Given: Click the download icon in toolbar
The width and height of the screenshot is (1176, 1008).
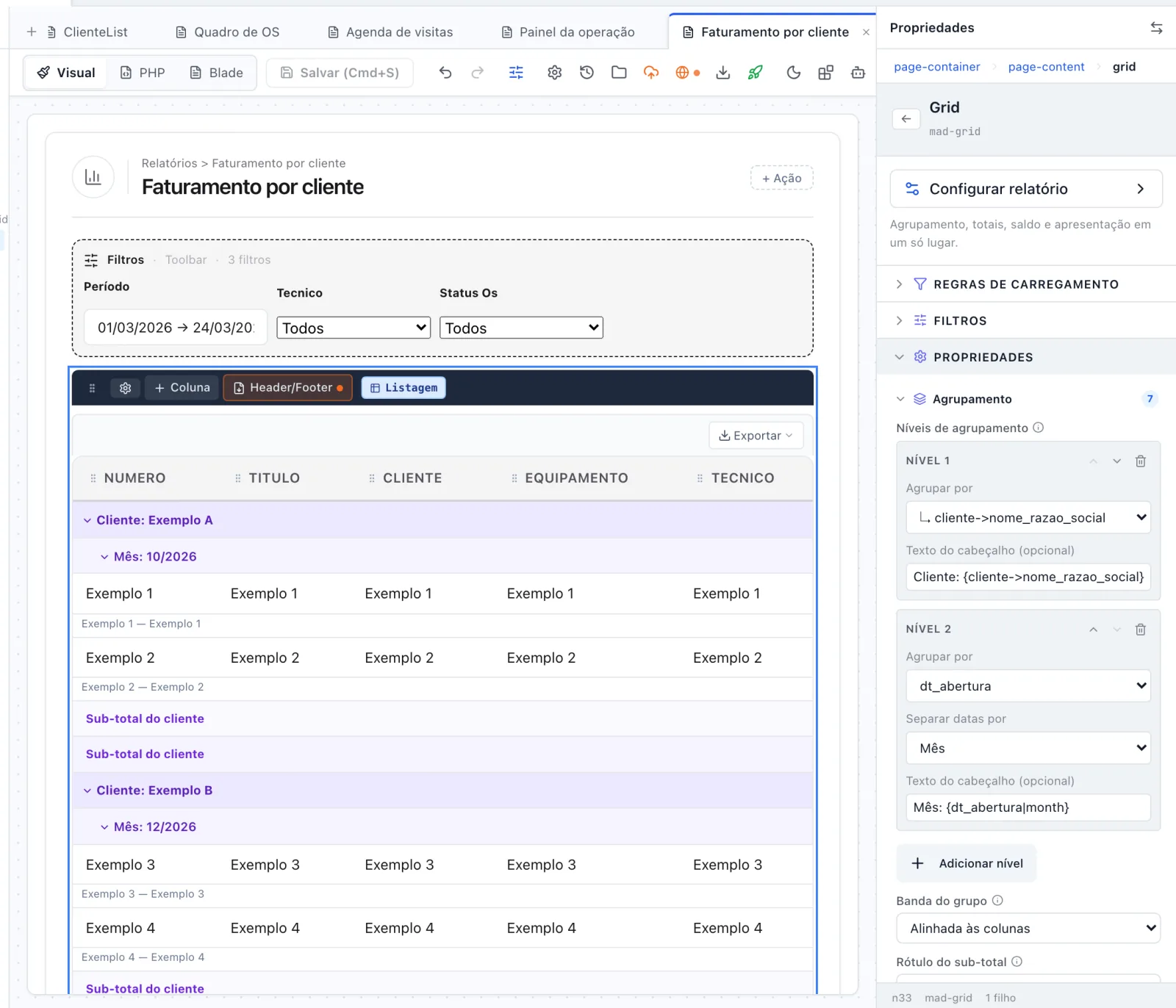Looking at the screenshot, I should pyautogui.click(x=723, y=72).
